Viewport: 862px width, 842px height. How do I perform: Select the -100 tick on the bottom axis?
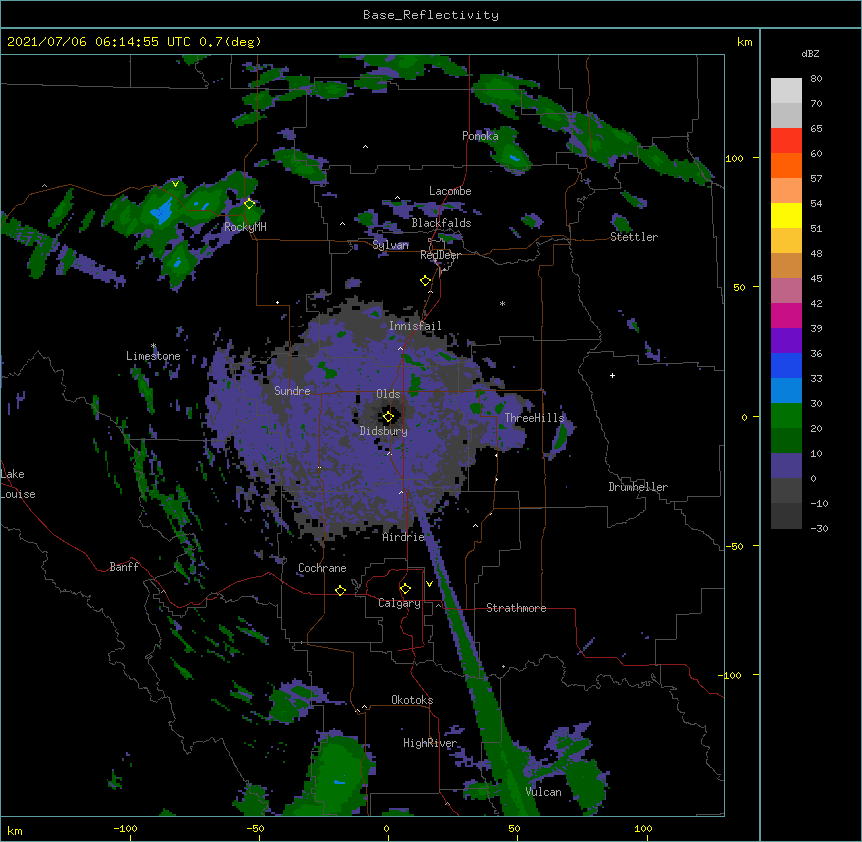point(125,828)
